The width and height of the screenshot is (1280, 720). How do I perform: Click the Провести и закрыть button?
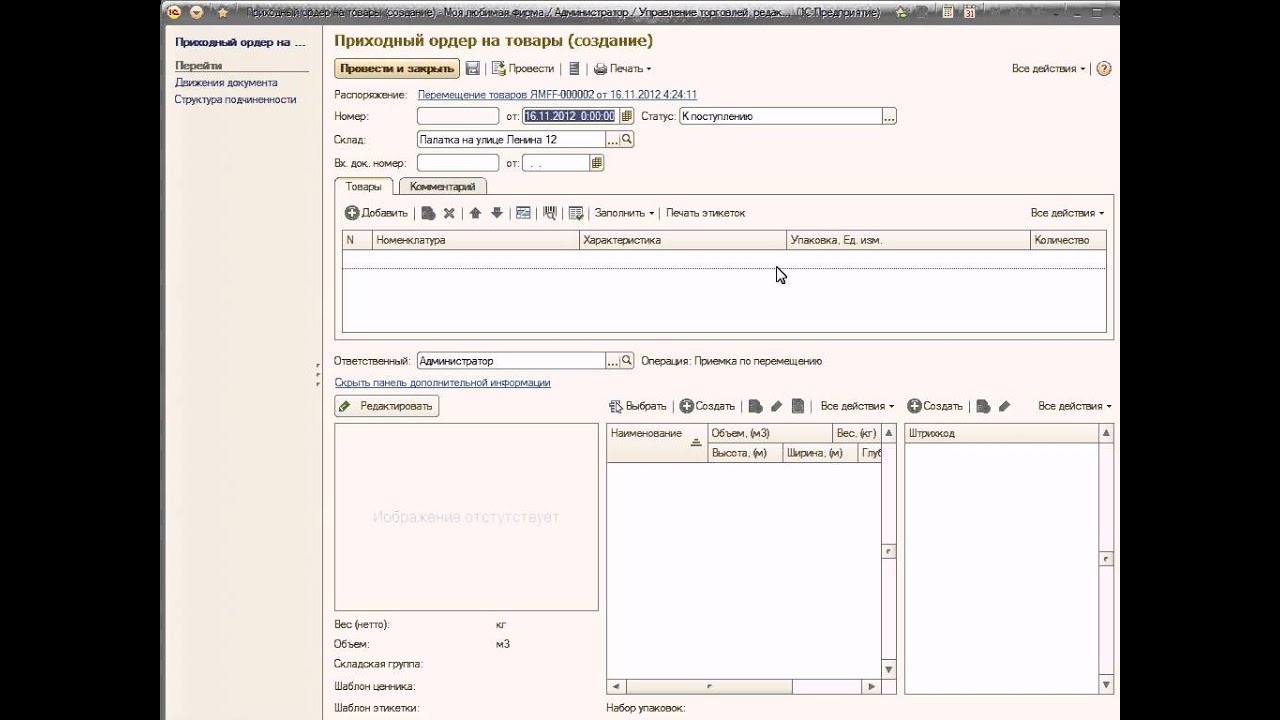pos(397,69)
